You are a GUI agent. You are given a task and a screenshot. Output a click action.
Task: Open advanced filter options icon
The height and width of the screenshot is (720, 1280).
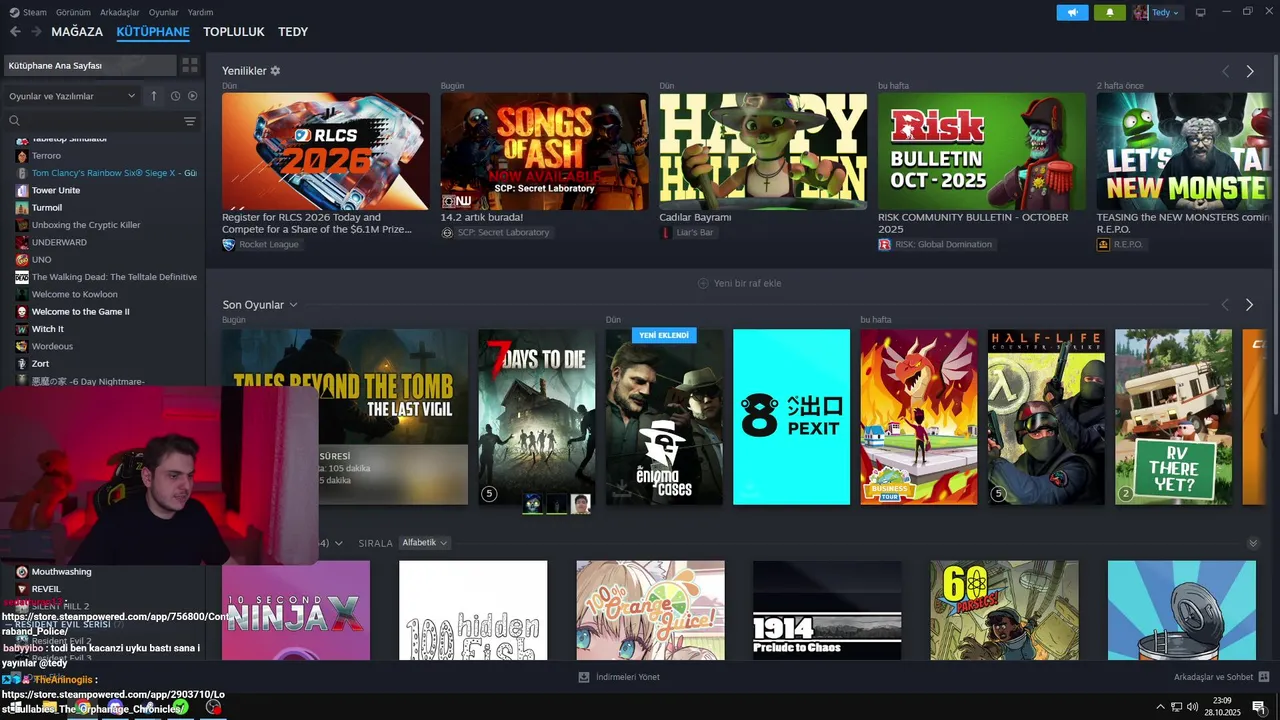[190, 121]
